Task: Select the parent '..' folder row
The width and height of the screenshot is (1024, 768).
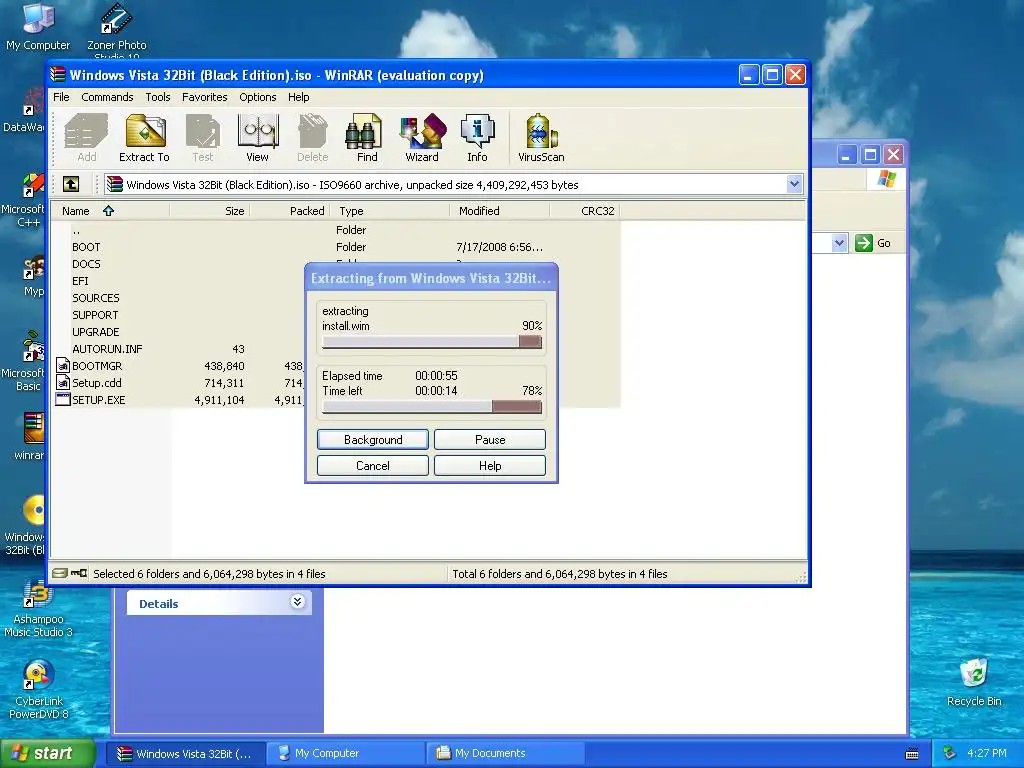Action: click(x=338, y=230)
